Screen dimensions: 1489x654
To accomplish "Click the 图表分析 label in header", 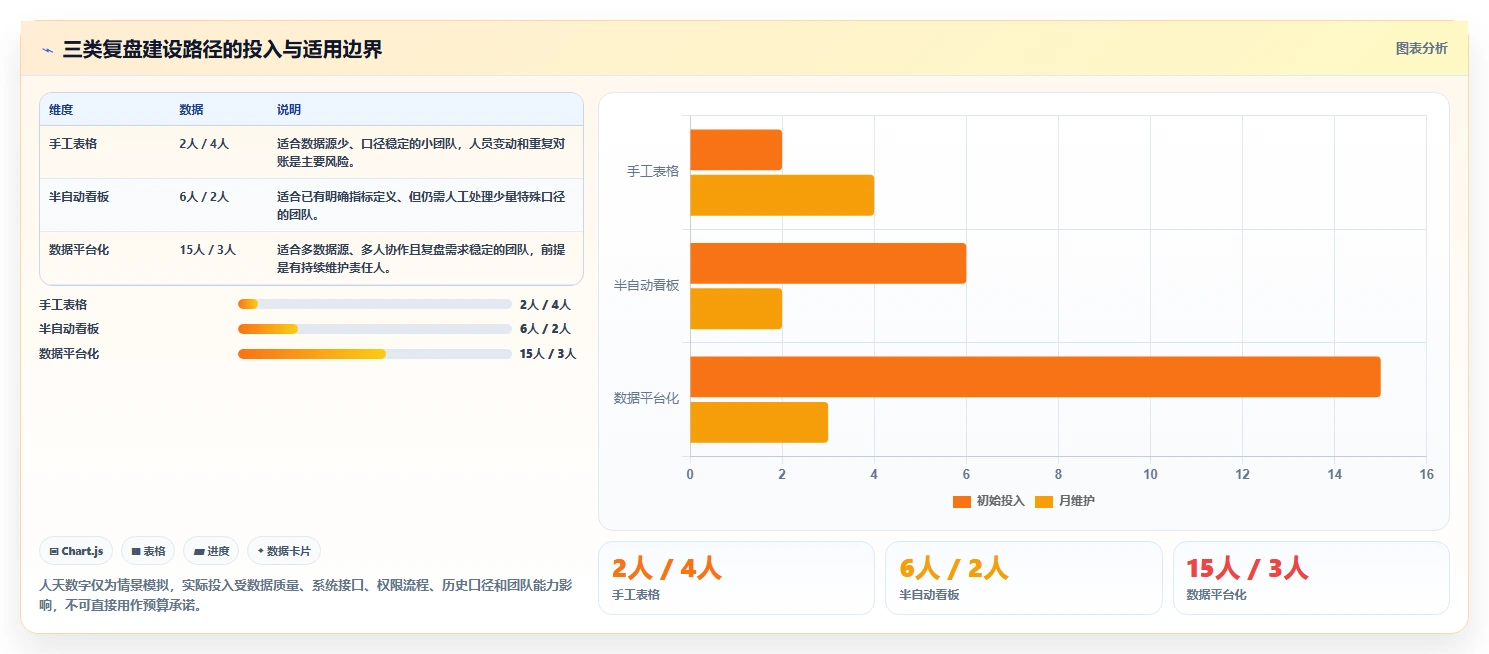I will point(1421,48).
